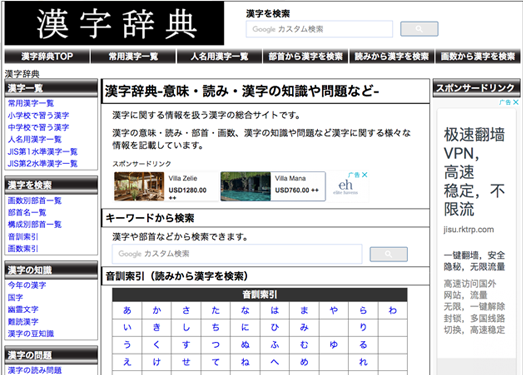Screen dimensions: 523x375
Task: Click the 漢字辞典 site logo banner
Action: (114, 23)
